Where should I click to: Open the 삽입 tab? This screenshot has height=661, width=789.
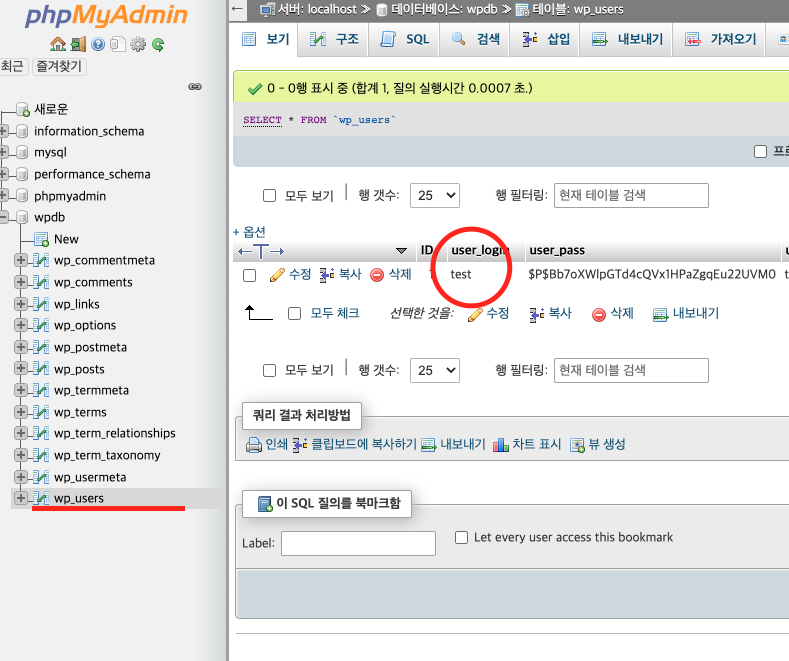pyautogui.click(x=545, y=39)
